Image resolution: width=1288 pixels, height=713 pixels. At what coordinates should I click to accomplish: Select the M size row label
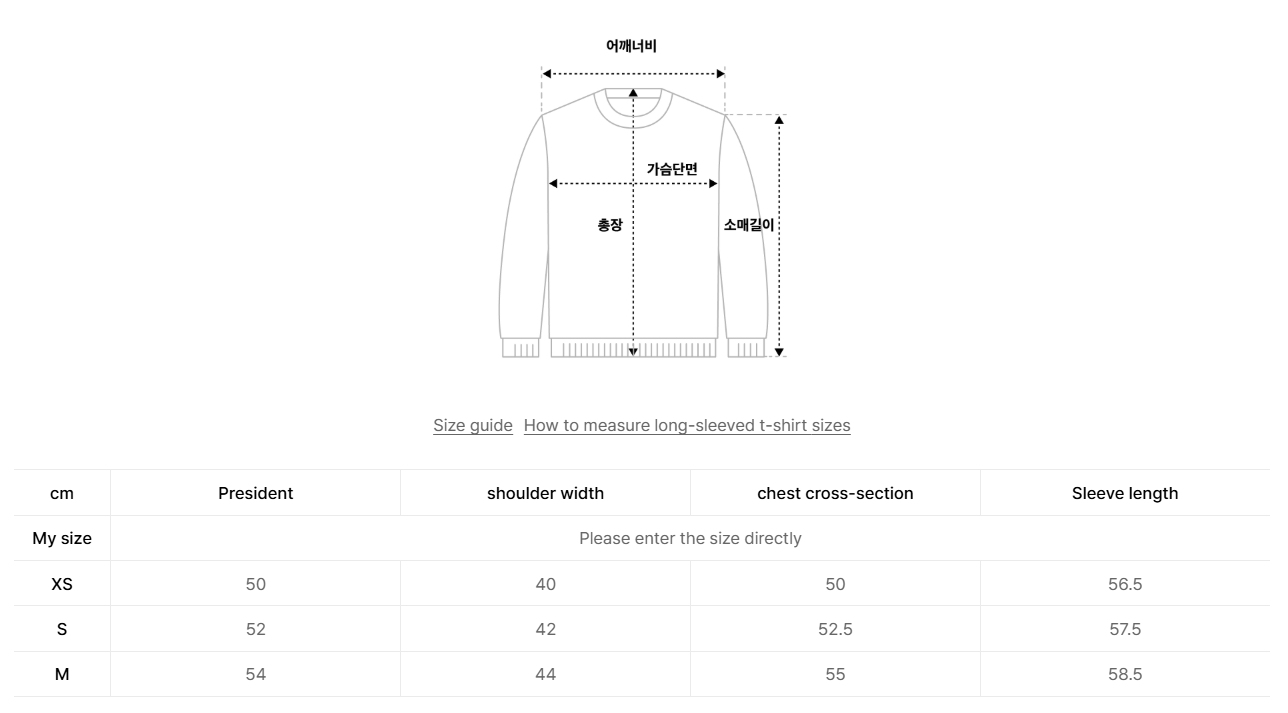[62, 674]
